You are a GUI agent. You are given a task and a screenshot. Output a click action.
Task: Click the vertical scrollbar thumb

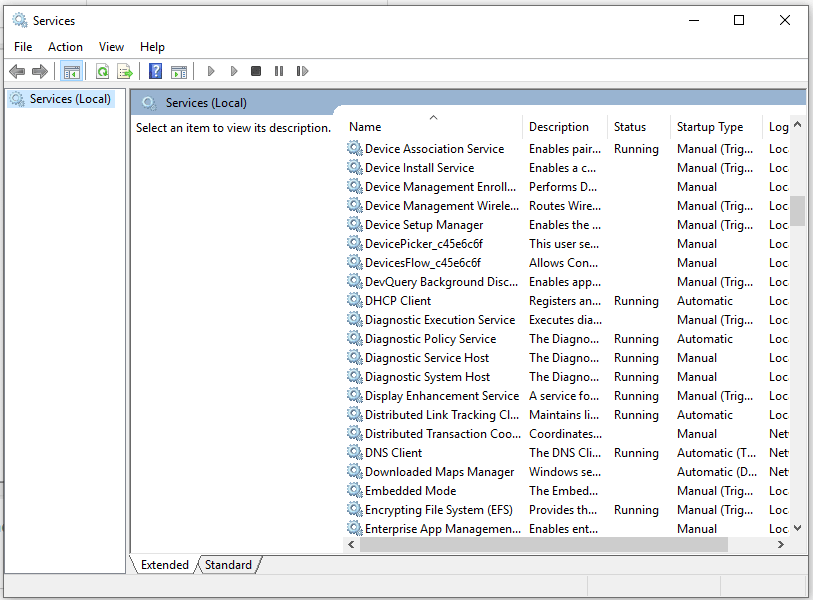click(797, 211)
